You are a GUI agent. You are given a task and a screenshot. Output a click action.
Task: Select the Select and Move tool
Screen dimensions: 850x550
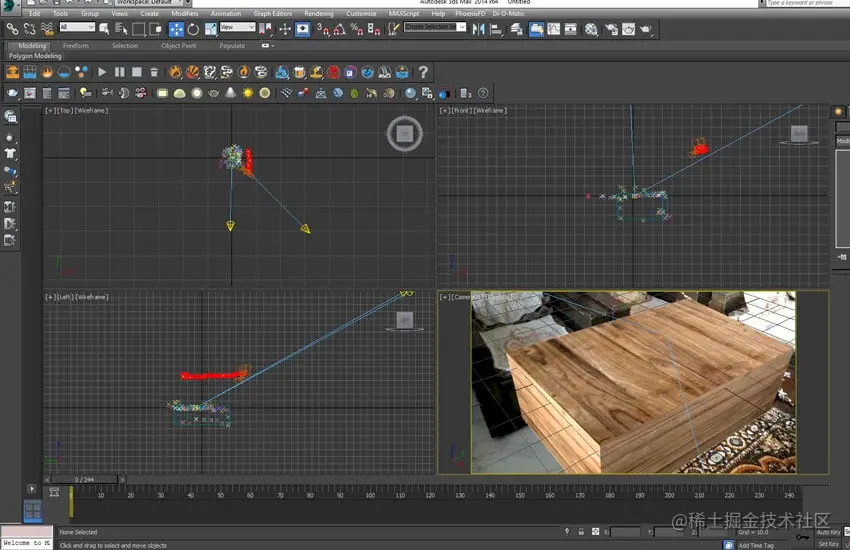point(176,29)
